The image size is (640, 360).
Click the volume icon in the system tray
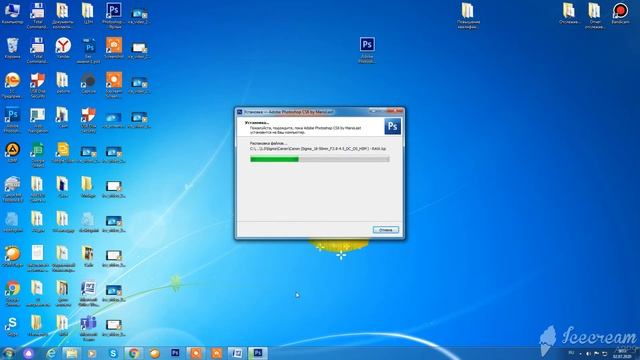[x=588, y=353]
